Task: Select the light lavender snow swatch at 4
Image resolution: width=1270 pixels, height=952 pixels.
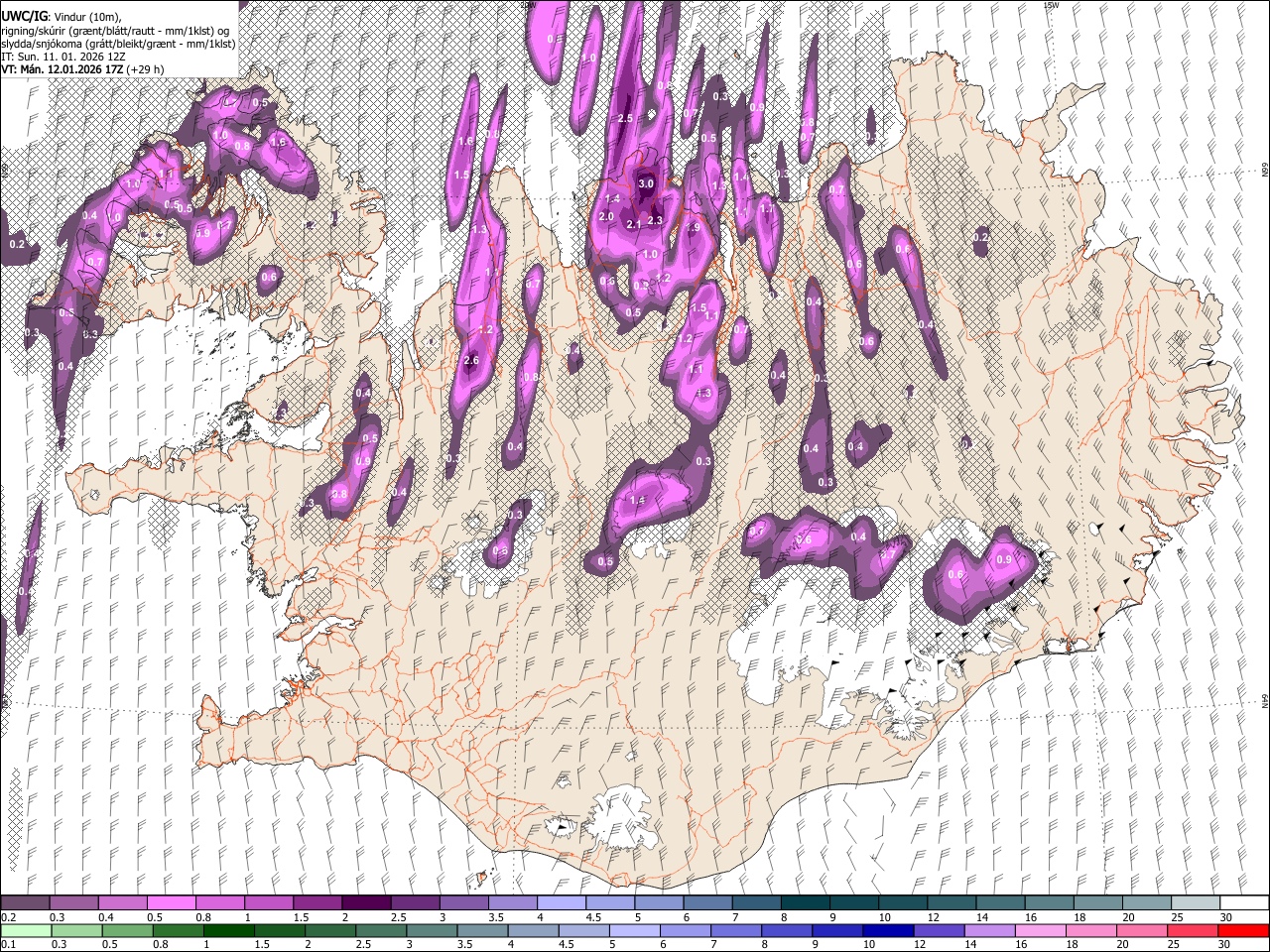Action: 562,902
